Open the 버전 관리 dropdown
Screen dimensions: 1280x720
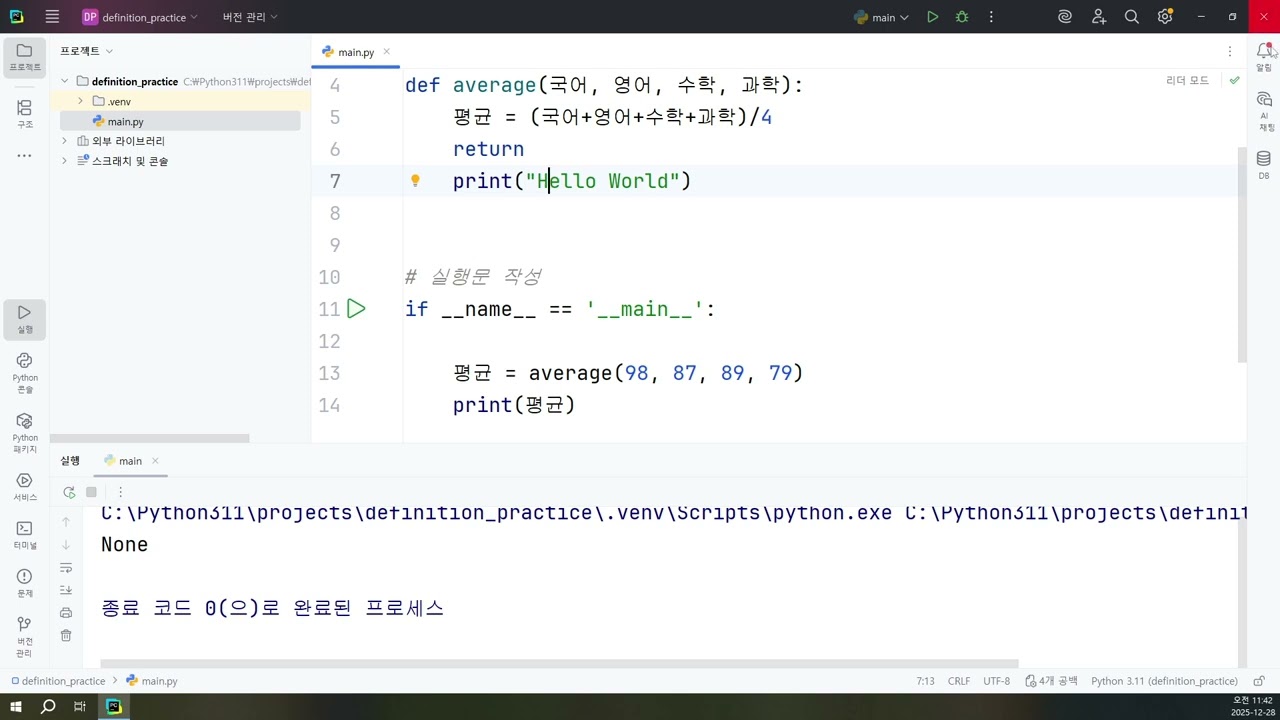(x=250, y=17)
